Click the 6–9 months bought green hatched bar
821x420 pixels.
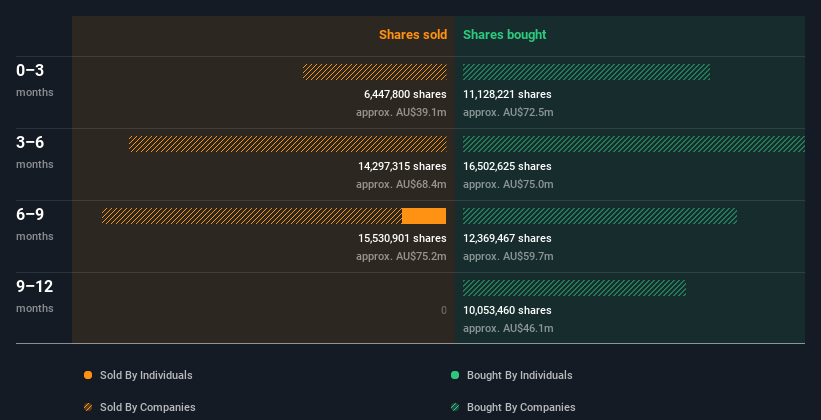click(x=600, y=216)
